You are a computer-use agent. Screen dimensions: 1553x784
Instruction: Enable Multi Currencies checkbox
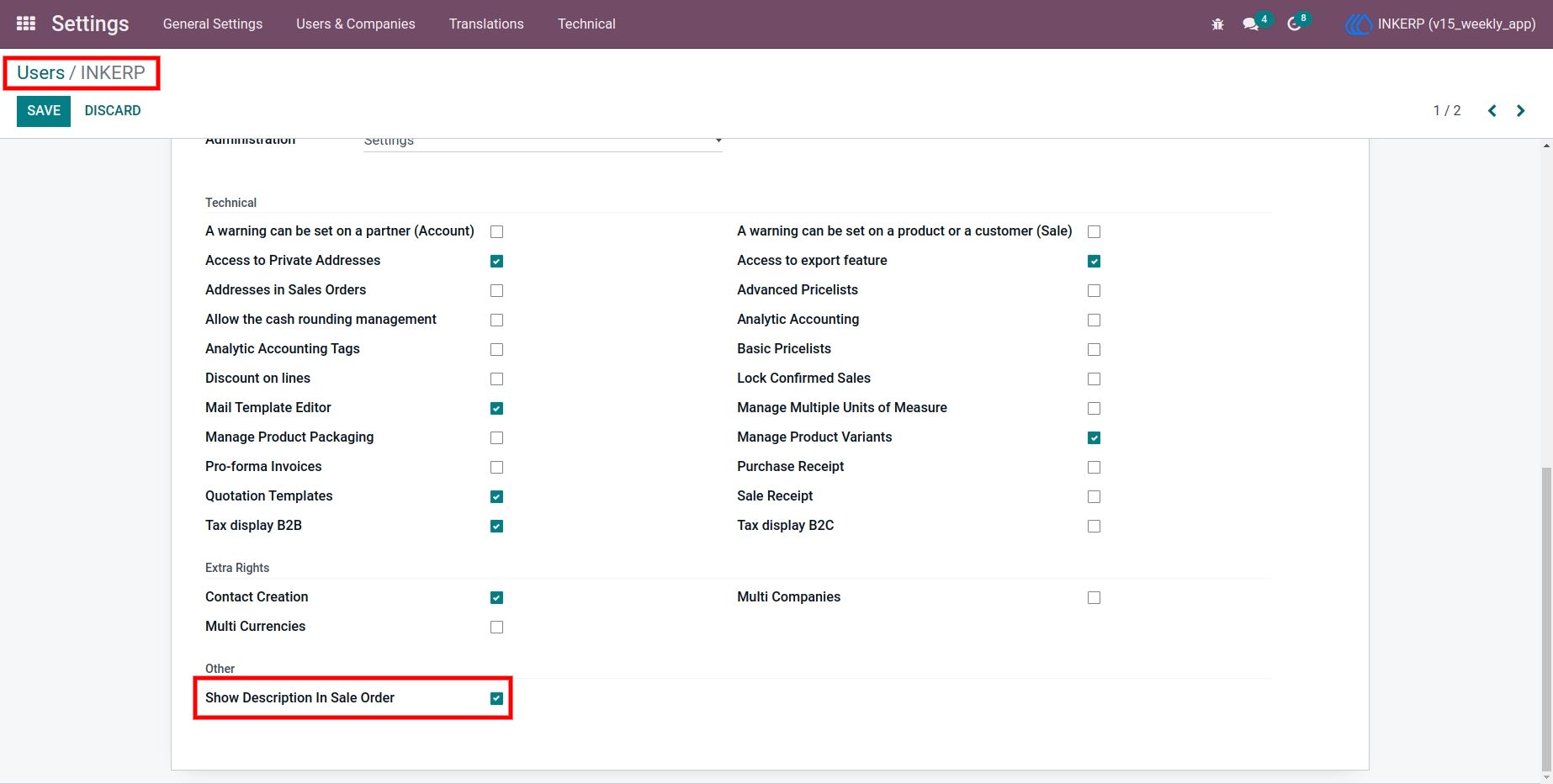[x=496, y=627]
